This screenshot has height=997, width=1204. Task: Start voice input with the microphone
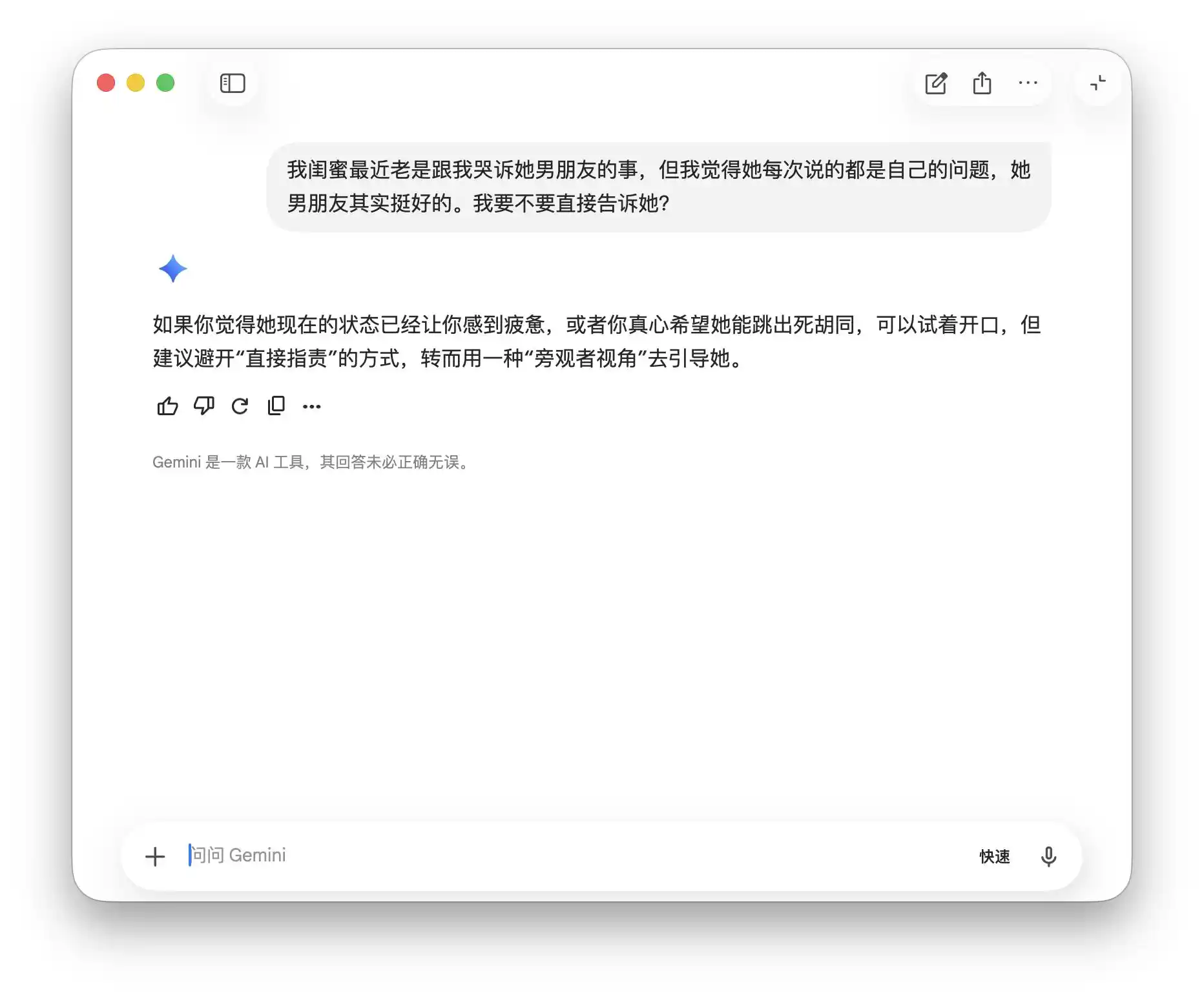(x=1048, y=857)
